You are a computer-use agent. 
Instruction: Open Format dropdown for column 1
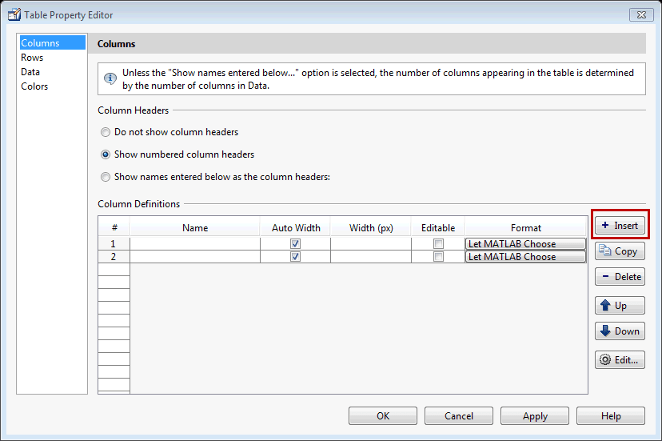point(525,244)
